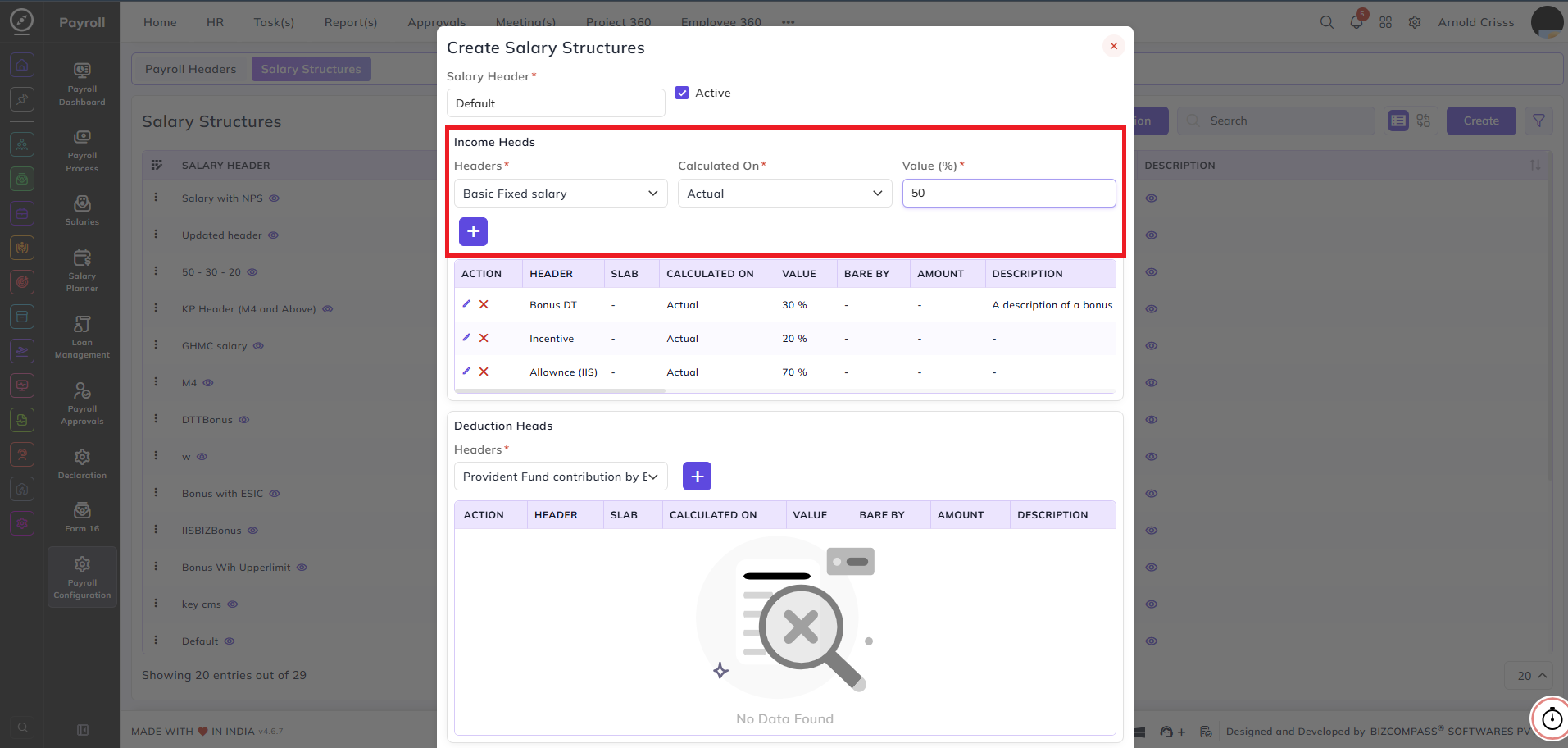Image resolution: width=1568 pixels, height=748 pixels.
Task: Open Loan Management sidebar item
Action: click(x=82, y=337)
